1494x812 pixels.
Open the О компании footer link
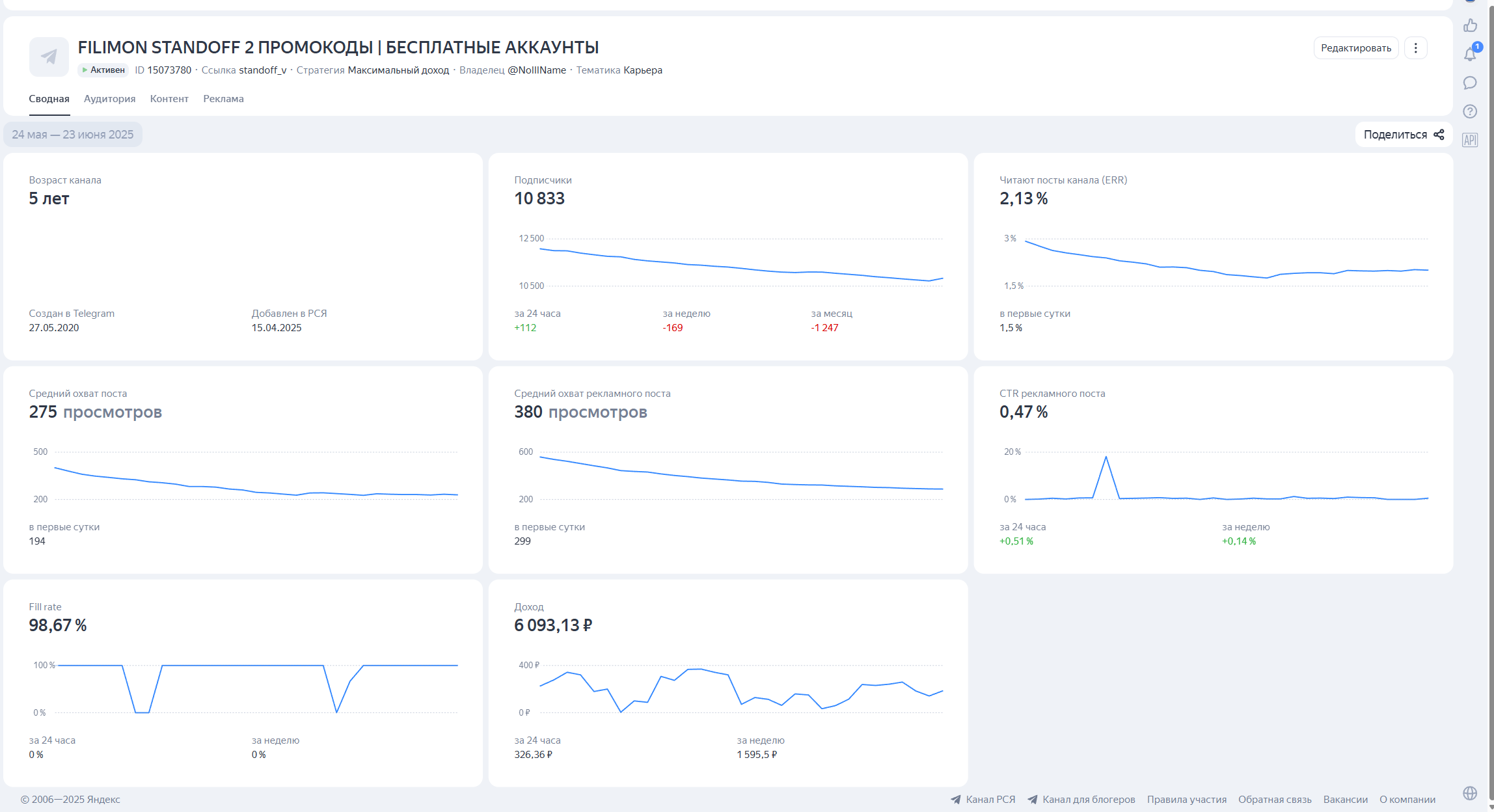coord(1407,800)
